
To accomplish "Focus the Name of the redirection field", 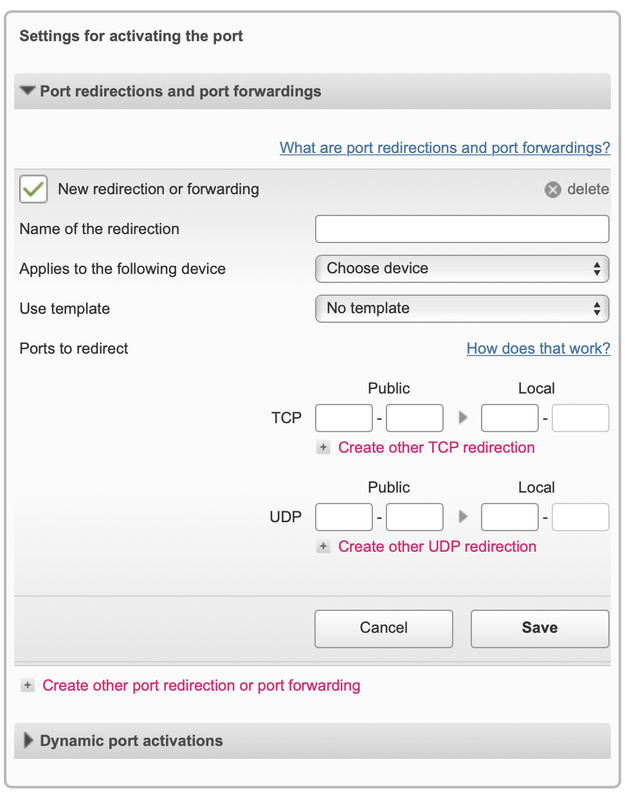I will click(461, 229).
